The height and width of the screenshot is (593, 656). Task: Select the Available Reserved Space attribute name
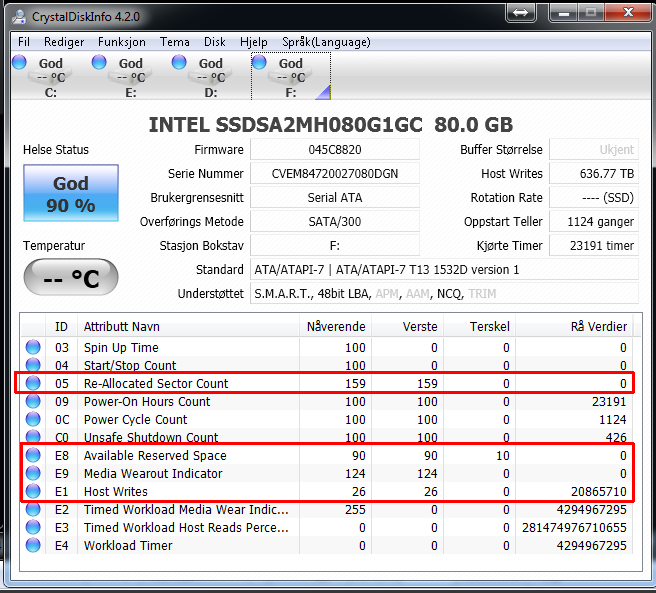tap(155, 455)
